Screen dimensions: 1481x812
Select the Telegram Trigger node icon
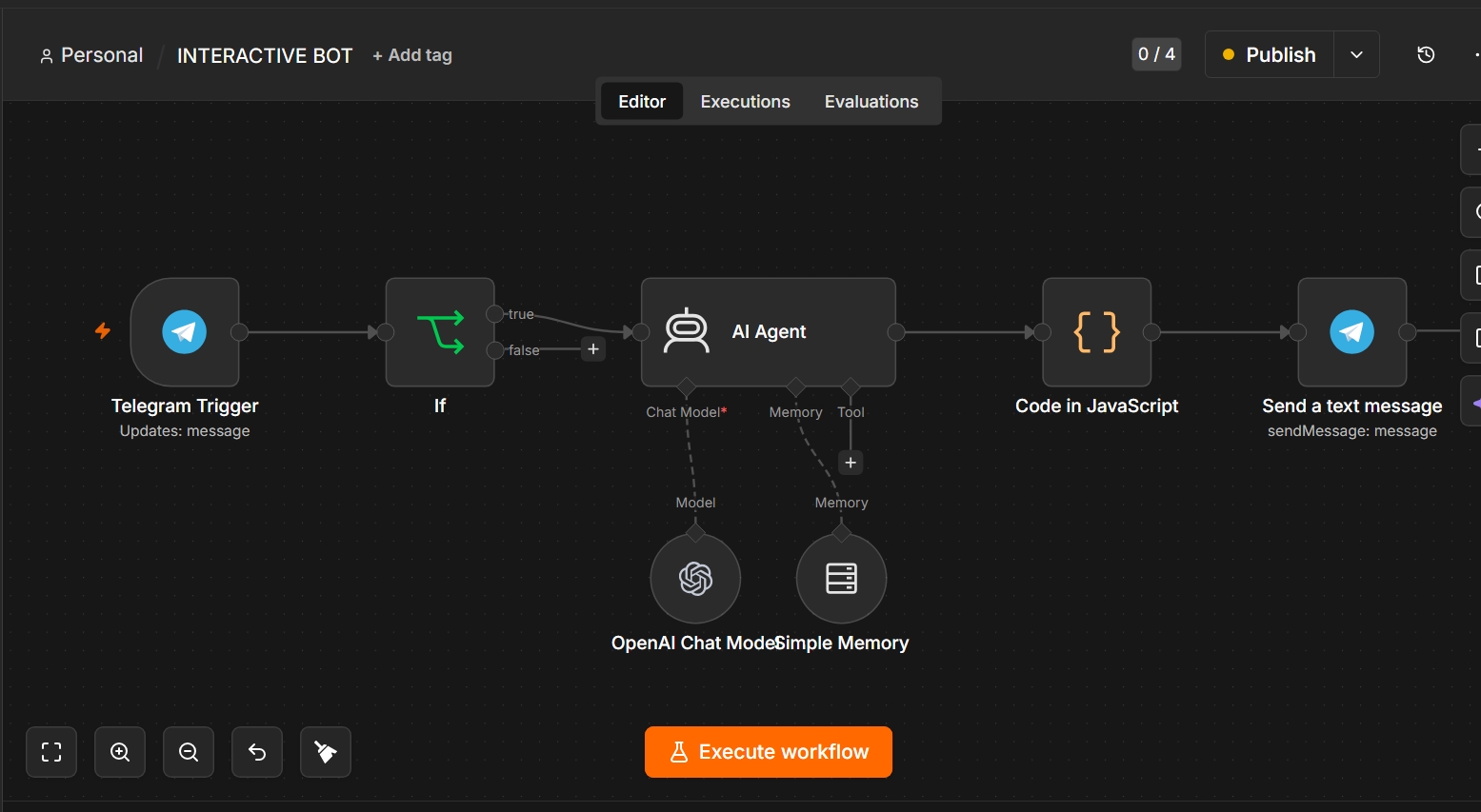coord(185,332)
